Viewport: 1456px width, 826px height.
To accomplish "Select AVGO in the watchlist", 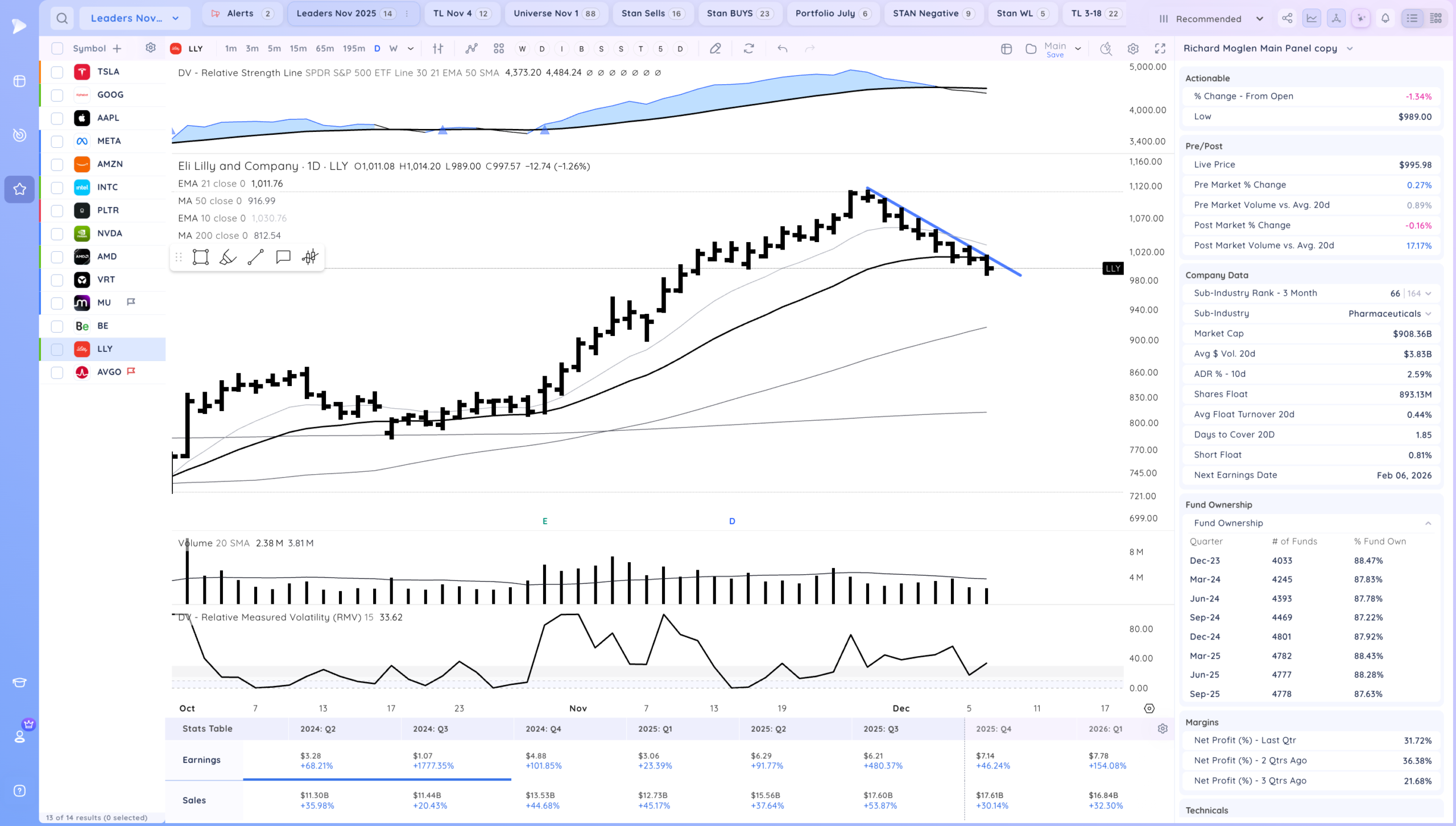I will point(109,372).
